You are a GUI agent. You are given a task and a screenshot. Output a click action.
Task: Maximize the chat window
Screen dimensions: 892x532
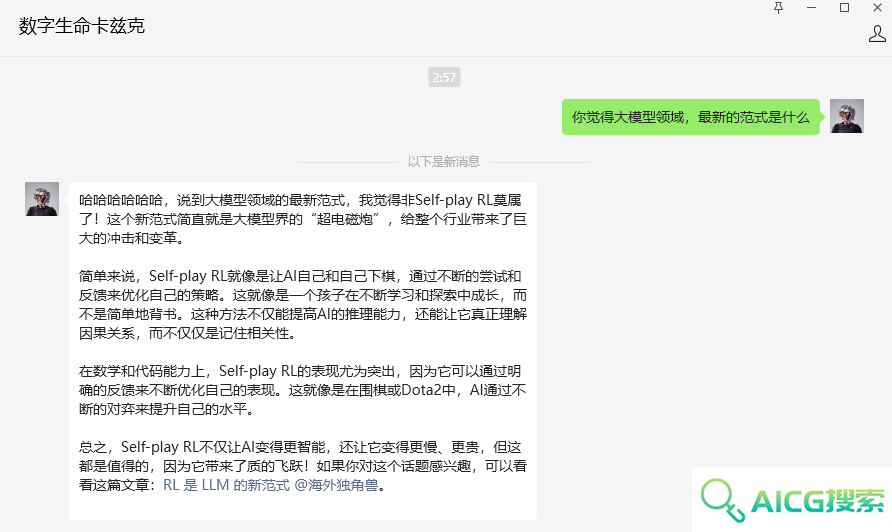coord(844,7)
